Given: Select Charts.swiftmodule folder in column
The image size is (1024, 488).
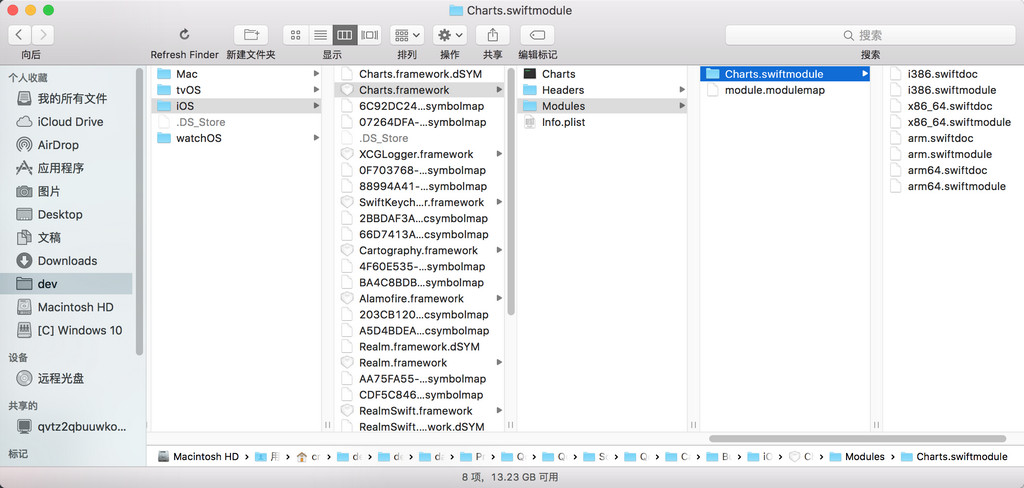Looking at the screenshot, I should pos(785,74).
